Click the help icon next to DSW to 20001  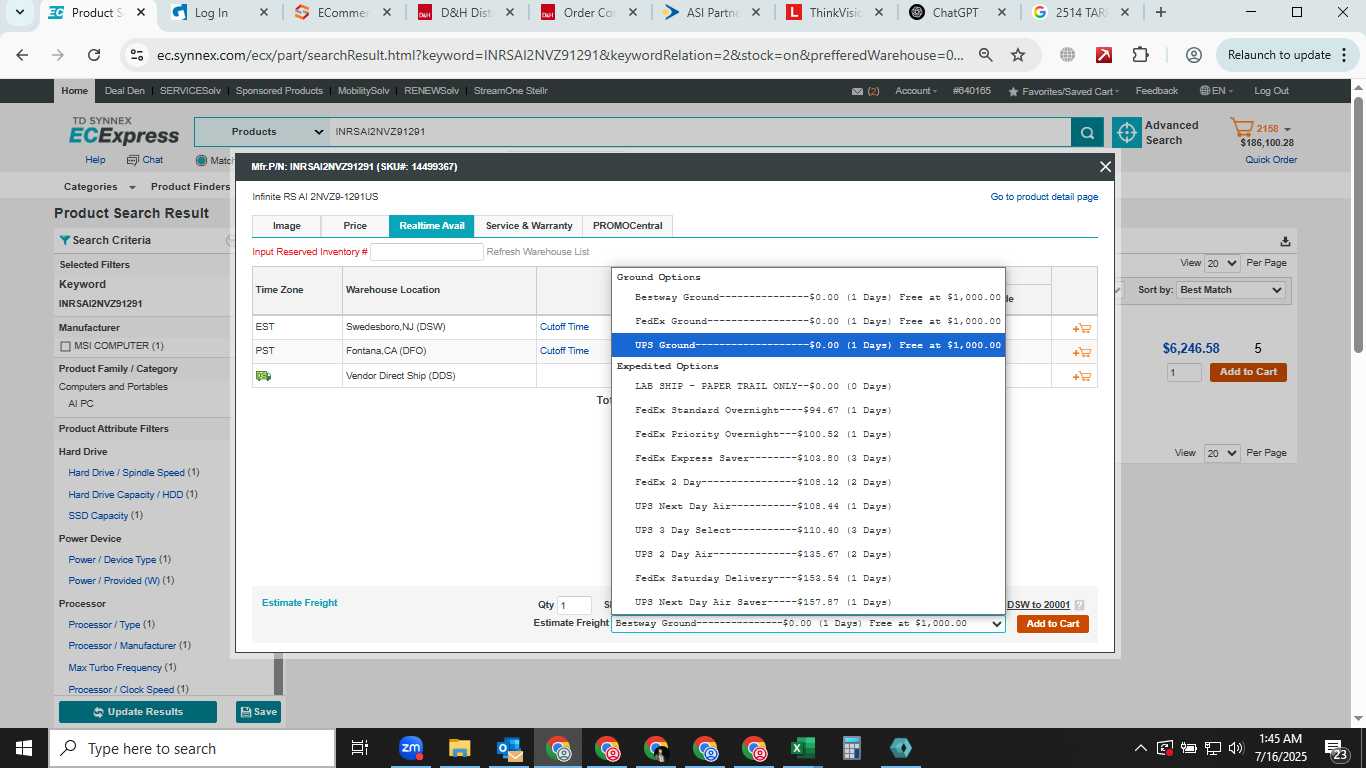[x=1079, y=605]
